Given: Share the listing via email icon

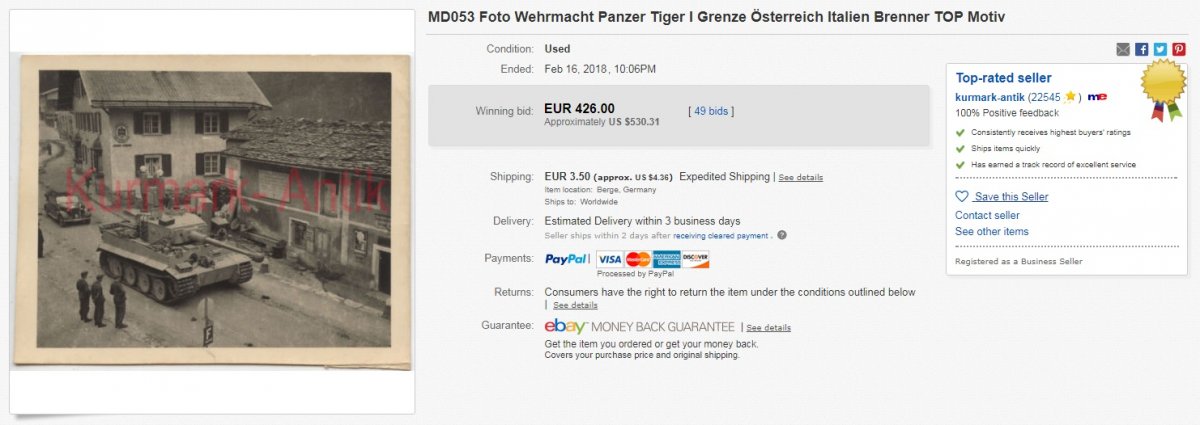Looking at the screenshot, I should pos(1123,49).
